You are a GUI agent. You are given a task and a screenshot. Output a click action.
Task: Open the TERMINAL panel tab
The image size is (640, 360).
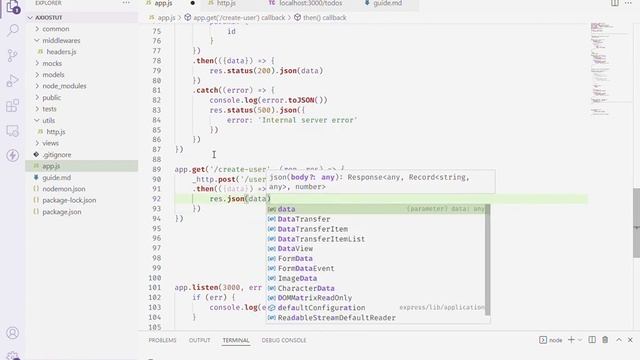pos(236,340)
